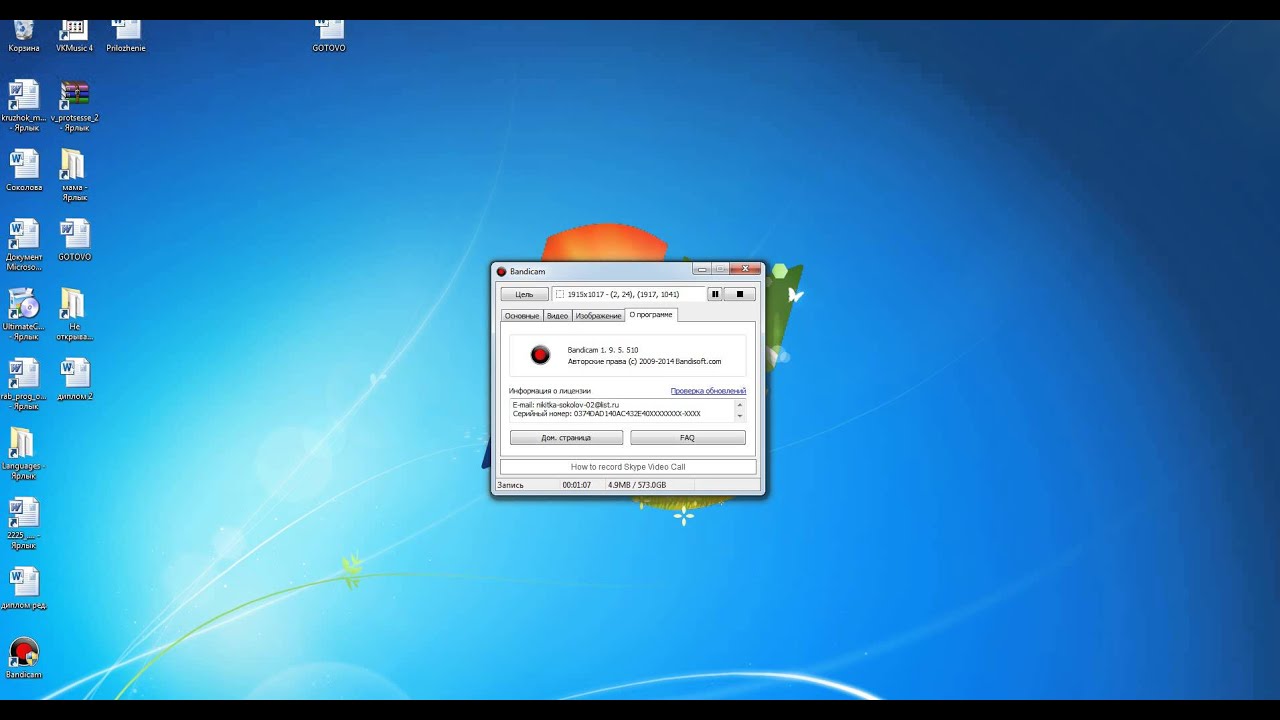Select the Изображение tab

pos(598,316)
